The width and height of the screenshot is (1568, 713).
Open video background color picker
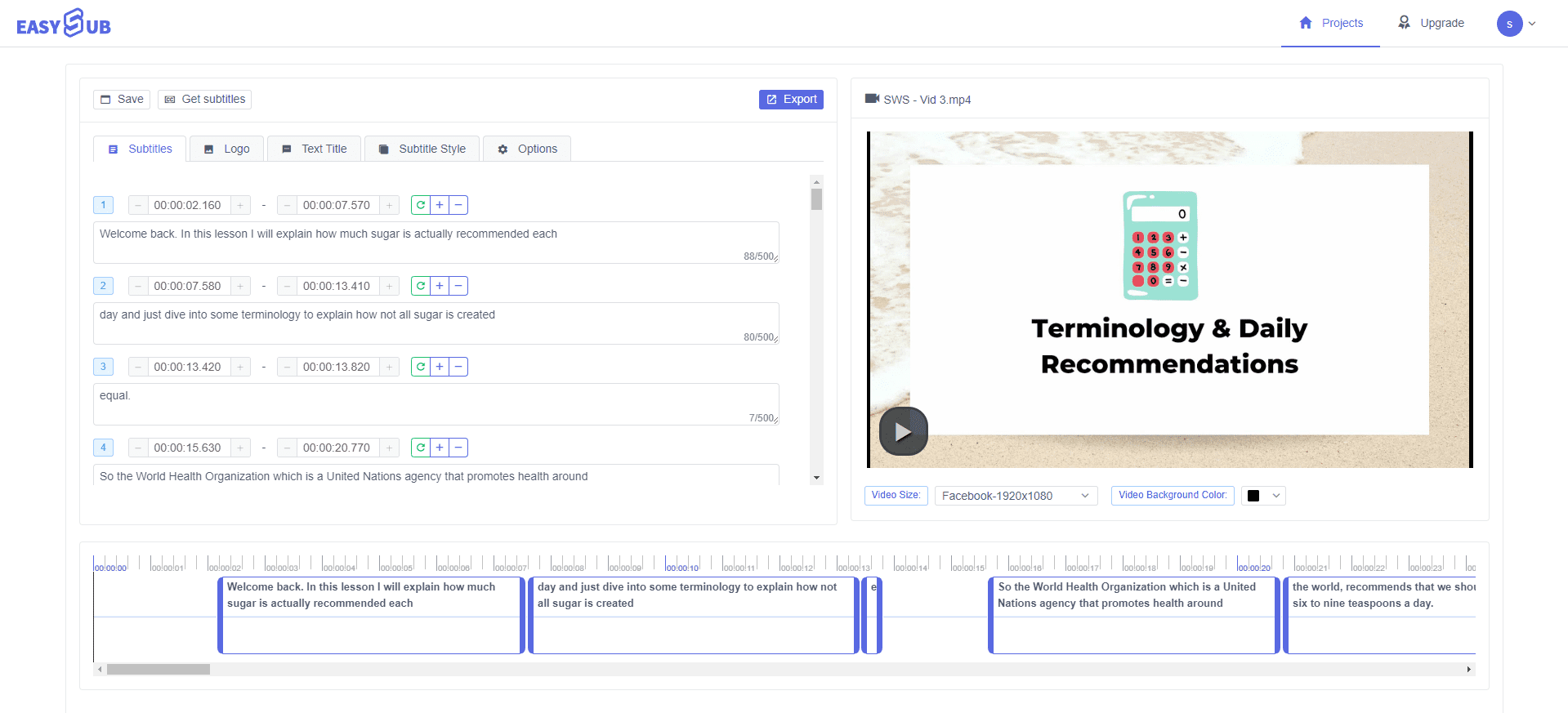click(1263, 496)
